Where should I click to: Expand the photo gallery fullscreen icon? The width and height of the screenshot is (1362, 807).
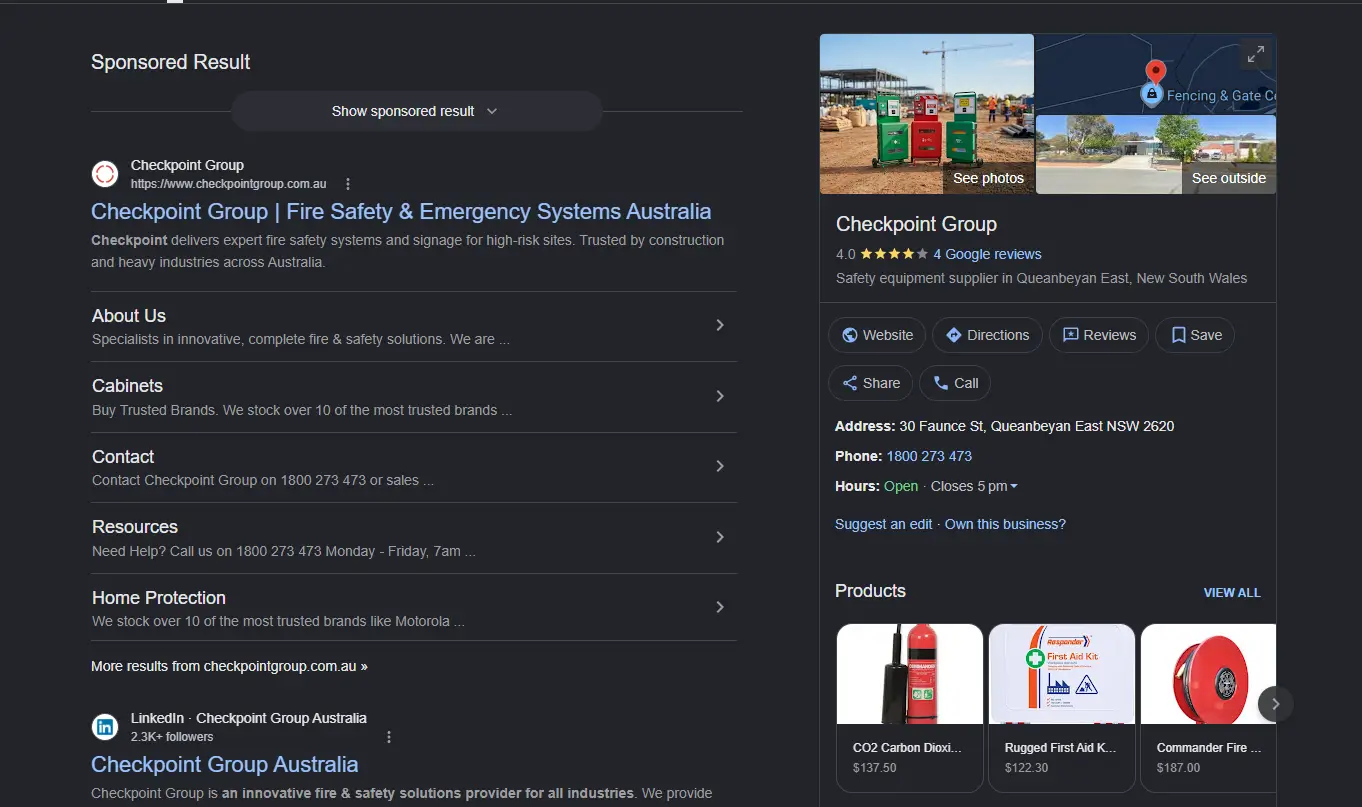[1255, 54]
